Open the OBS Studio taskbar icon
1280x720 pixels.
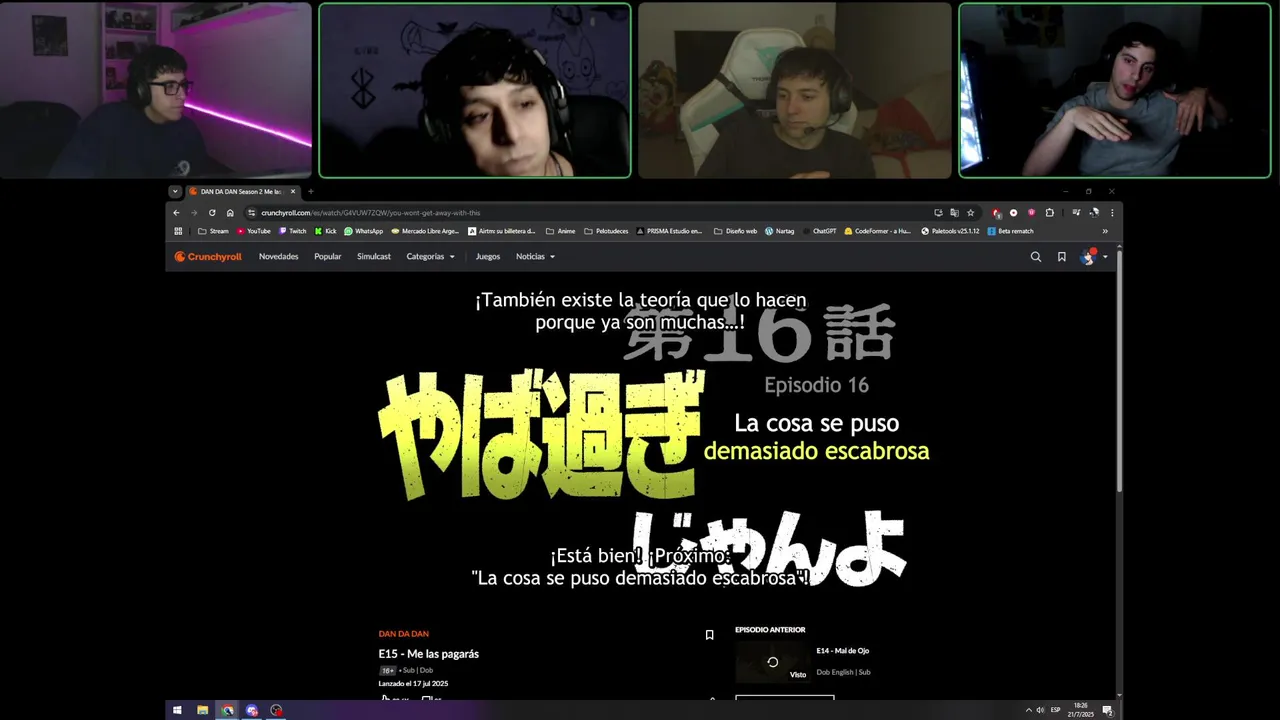[x=276, y=710]
